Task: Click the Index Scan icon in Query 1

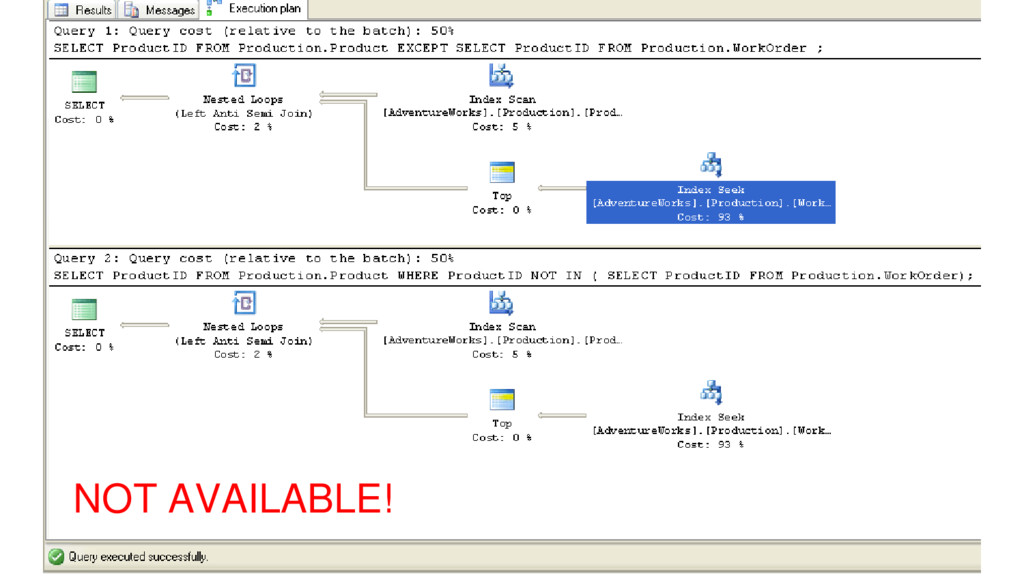Action: [x=501, y=75]
